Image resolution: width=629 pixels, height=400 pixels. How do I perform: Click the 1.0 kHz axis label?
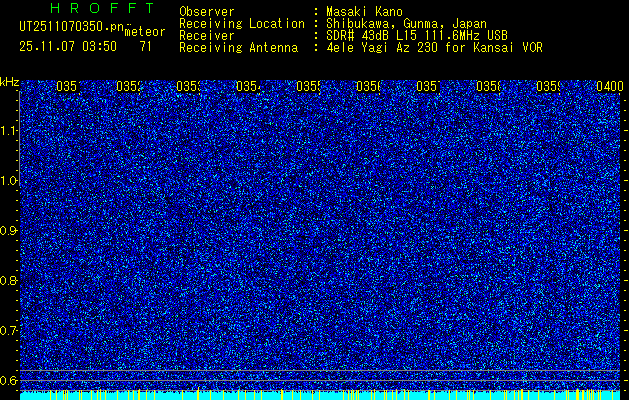click(x=9, y=180)
